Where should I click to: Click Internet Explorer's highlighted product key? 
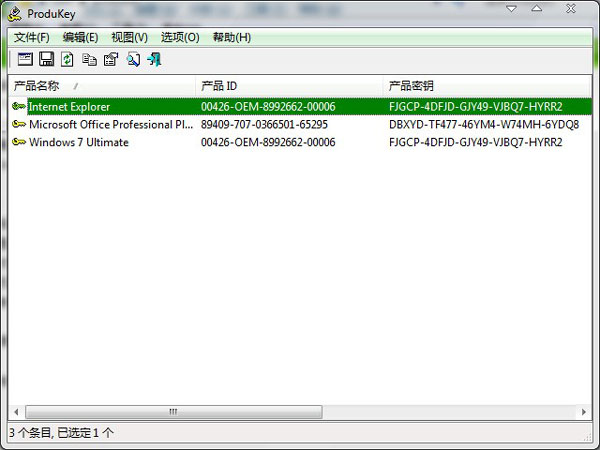(x=476, y=106)
